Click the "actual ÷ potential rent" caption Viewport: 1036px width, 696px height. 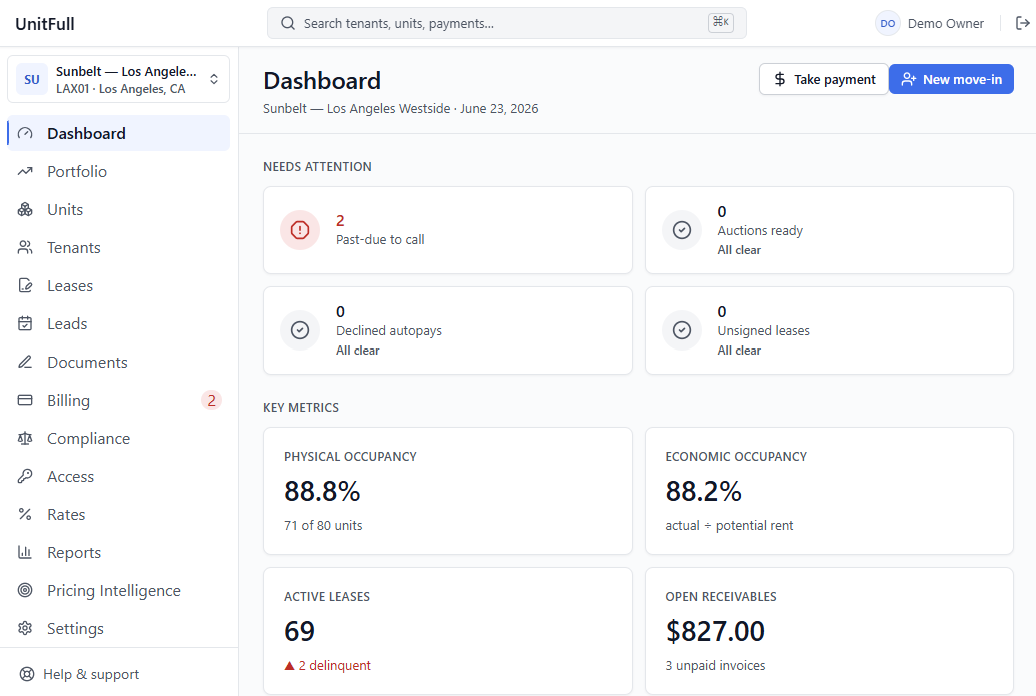[x=729, y=525]
